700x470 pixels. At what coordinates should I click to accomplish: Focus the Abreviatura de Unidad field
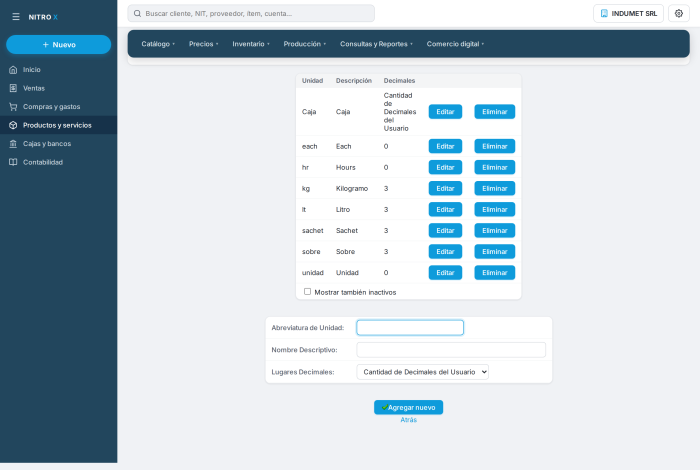point(410,328)
